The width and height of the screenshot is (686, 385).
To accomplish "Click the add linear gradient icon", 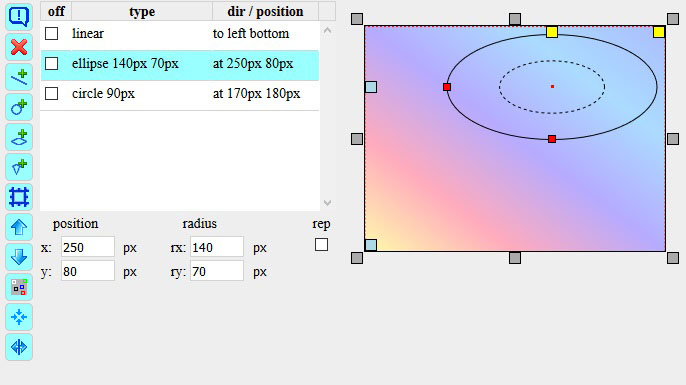I will (19, 77).
